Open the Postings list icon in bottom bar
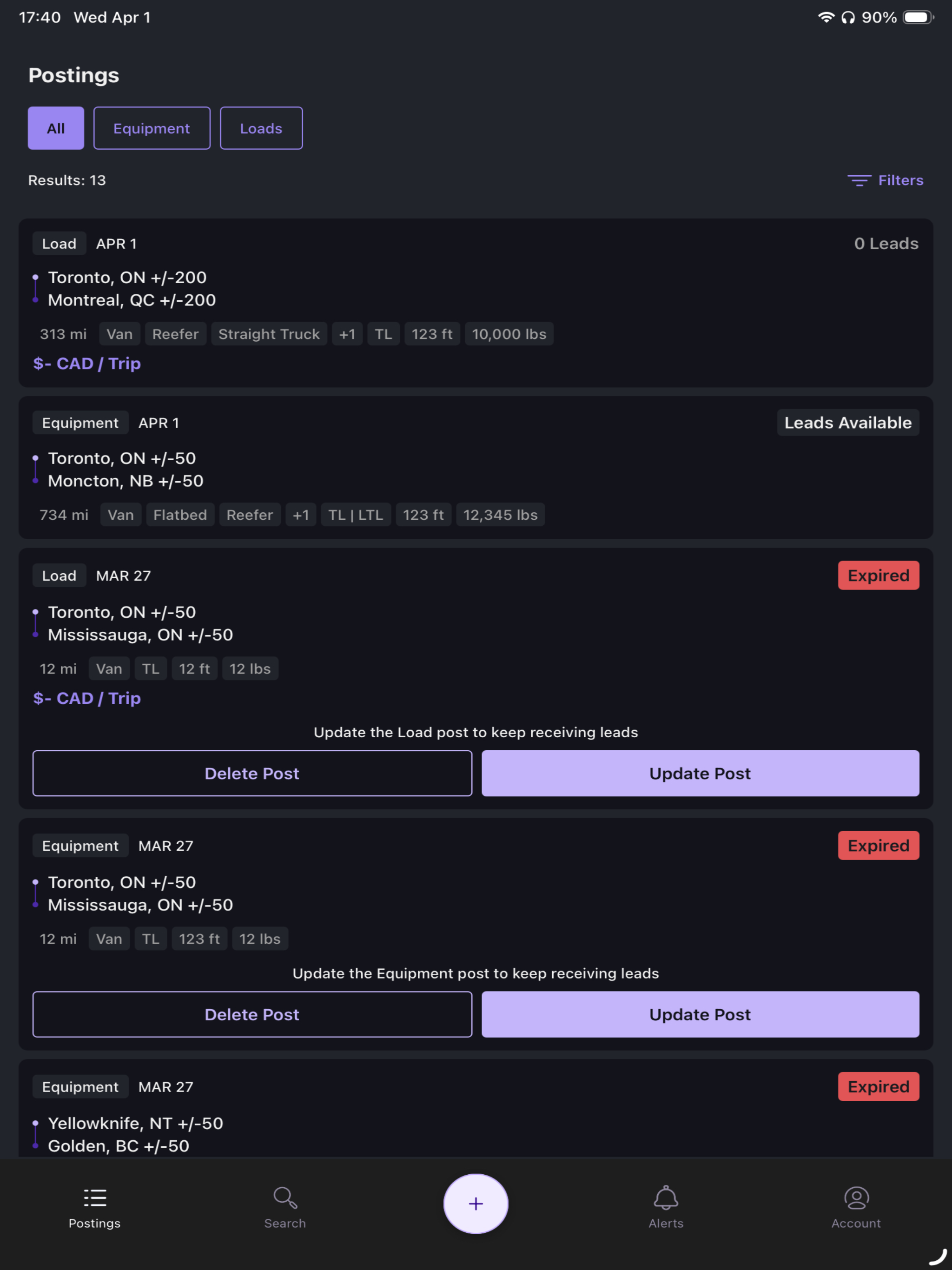This screenshot has height=1270, width=952. (95, 1197)
